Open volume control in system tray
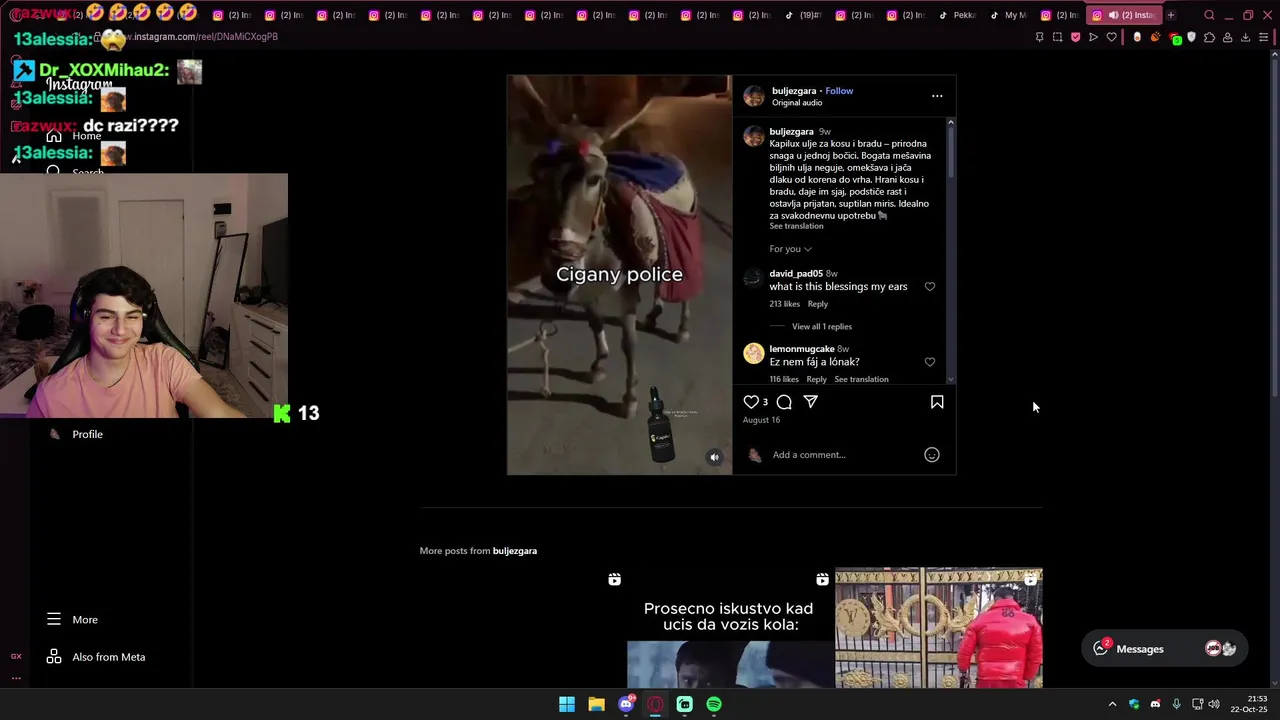The height and width of the screenshot is (720, 1280). click(x=1214, y=704)
